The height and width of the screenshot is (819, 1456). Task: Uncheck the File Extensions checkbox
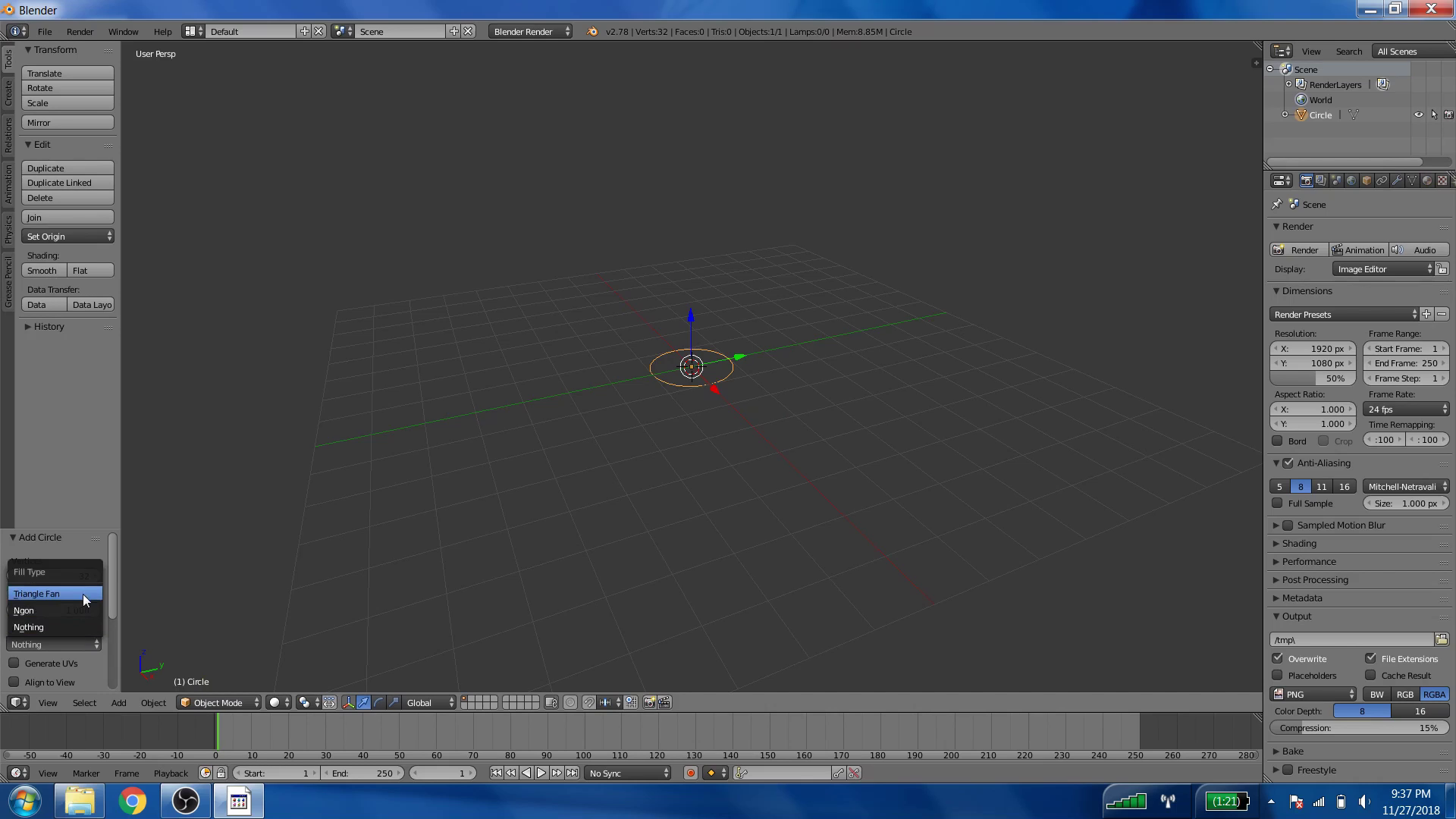(1370, 658)
